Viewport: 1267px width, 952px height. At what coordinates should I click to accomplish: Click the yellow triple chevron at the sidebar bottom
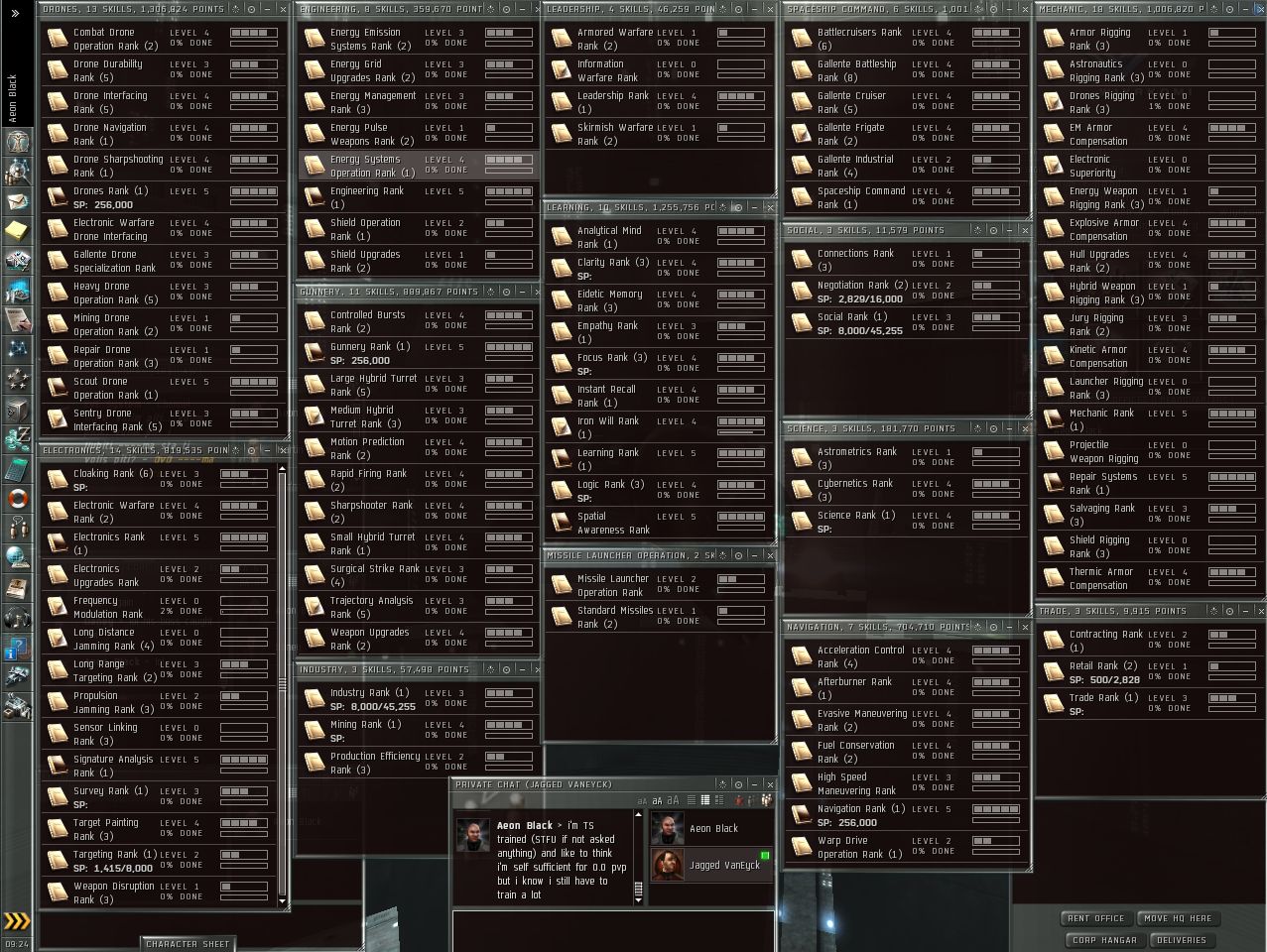click(x=16, y=920)
